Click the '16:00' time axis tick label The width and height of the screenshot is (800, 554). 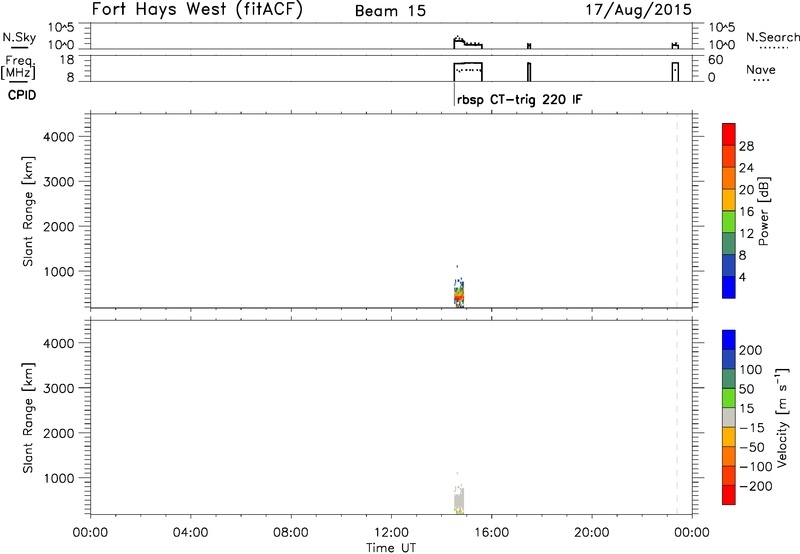click(x=491, y=532)
